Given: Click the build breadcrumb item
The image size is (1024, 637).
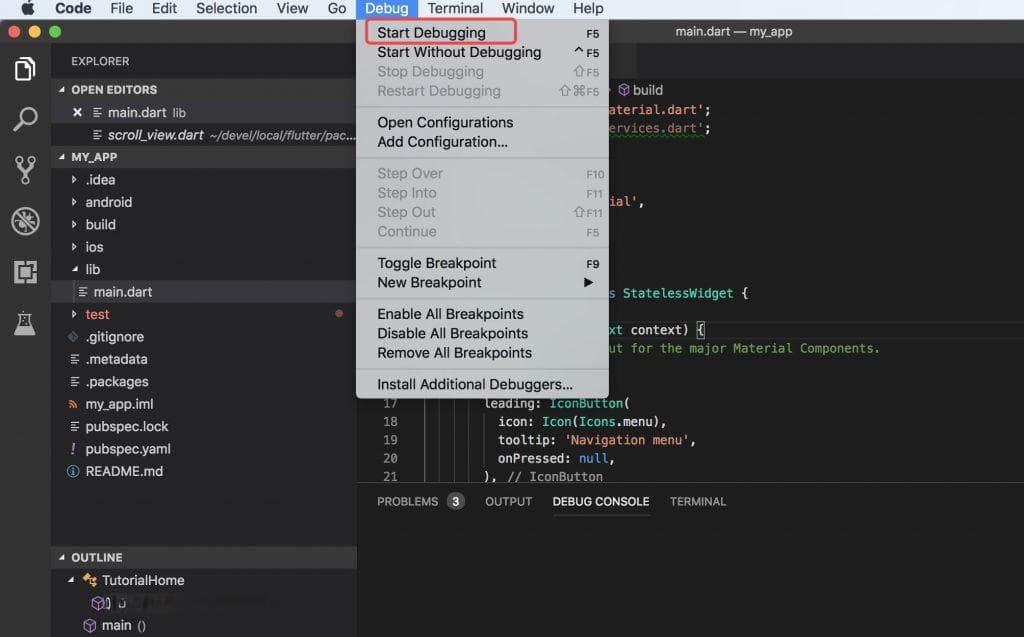Looking at the screenshot, I should click(x=640, y=90).
